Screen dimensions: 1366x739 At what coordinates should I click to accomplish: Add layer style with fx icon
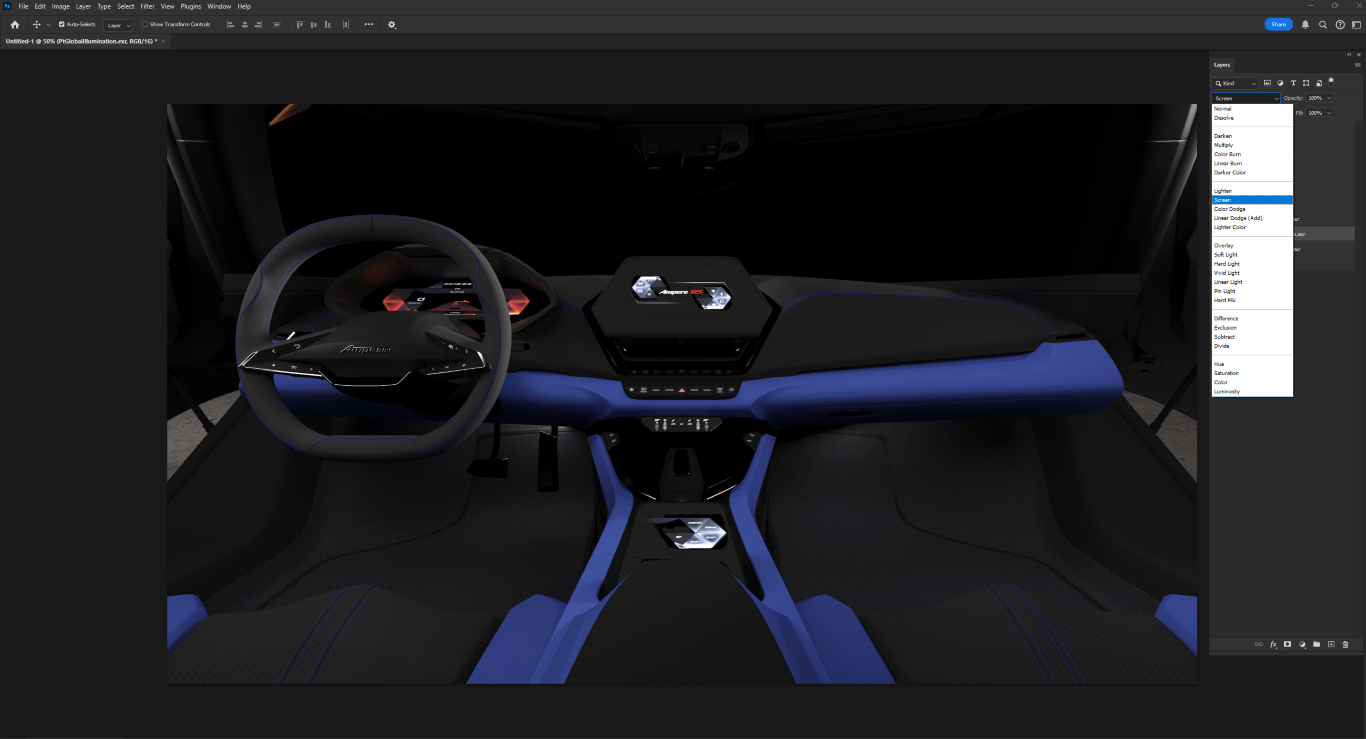tap(1273, 644)
